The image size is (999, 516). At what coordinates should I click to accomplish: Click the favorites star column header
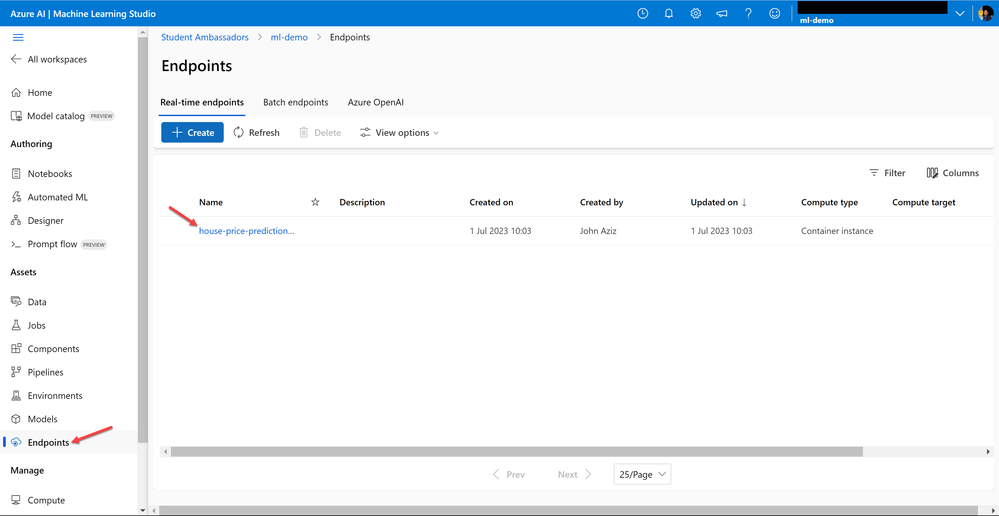pyautogui.click(x=315, y=203)
